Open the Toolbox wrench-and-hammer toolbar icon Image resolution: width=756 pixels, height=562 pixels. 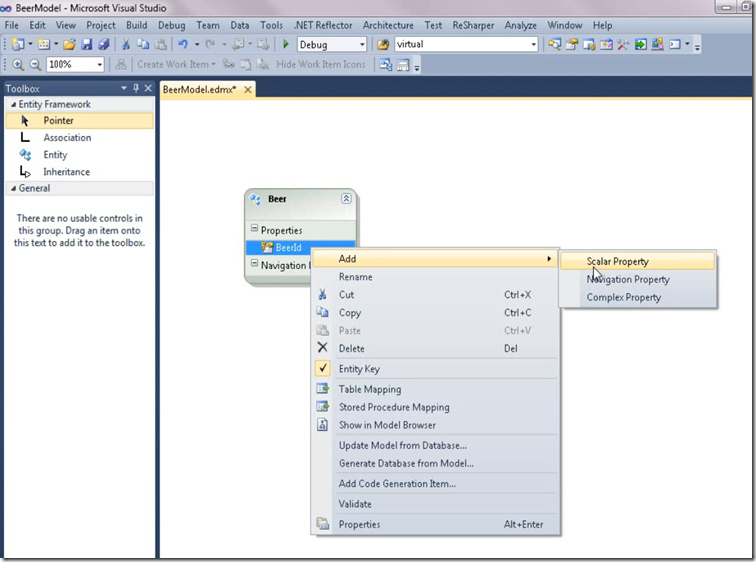623,44
